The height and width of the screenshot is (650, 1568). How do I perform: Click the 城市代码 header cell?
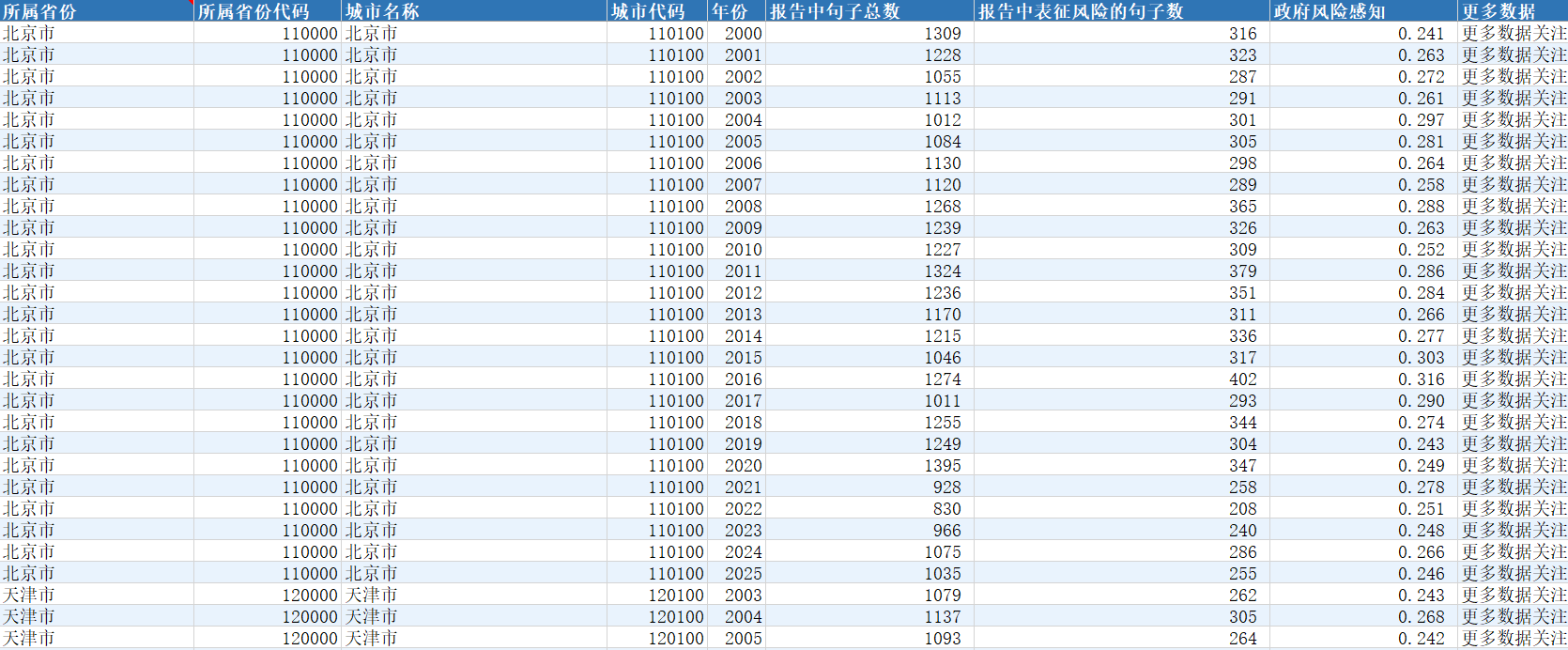(x=657, y=11)
